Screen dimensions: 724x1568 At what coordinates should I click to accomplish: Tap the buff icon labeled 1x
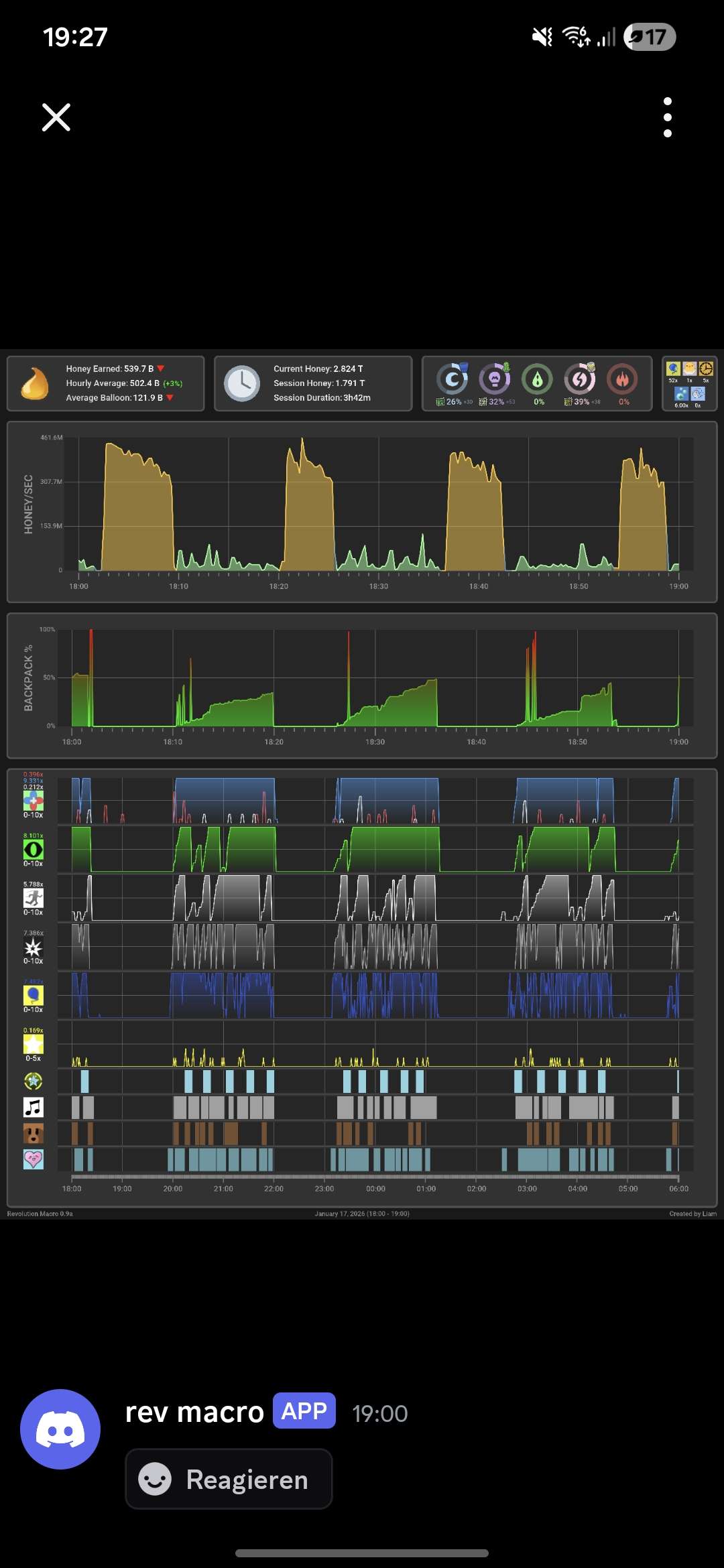(x=689, y=369)
